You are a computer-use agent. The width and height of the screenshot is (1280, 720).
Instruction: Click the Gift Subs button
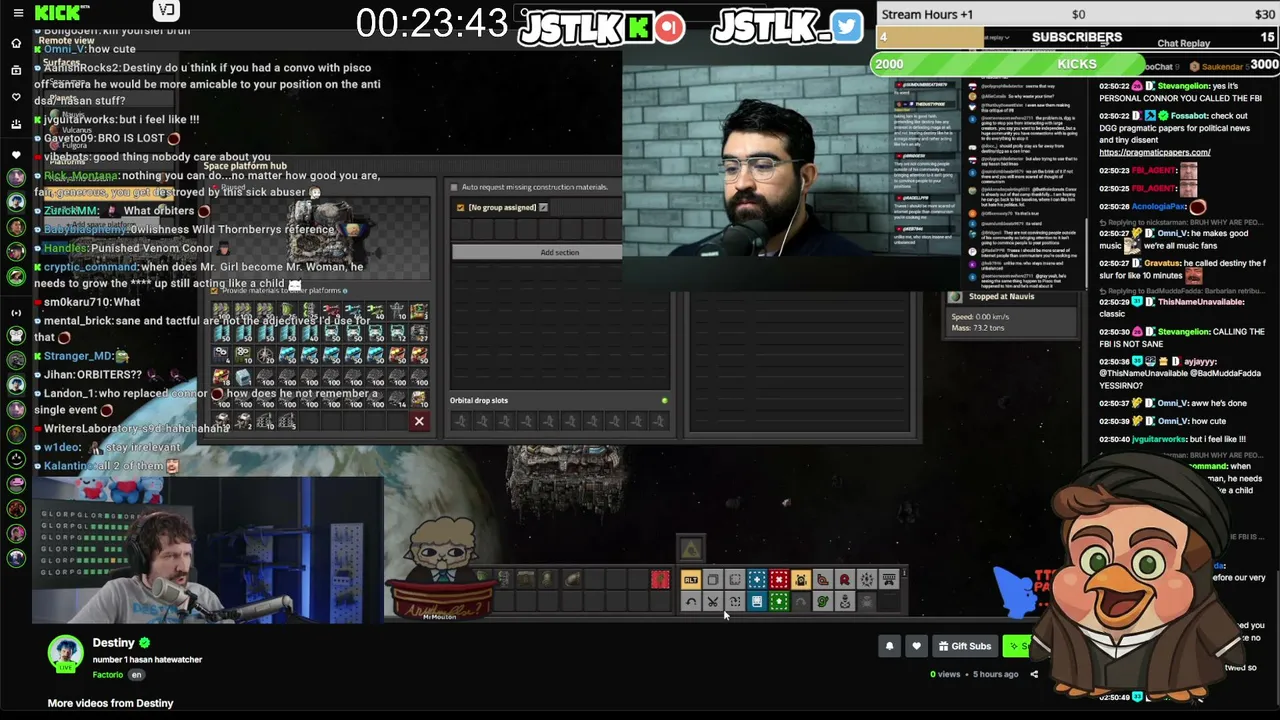[x=964, y=646]
